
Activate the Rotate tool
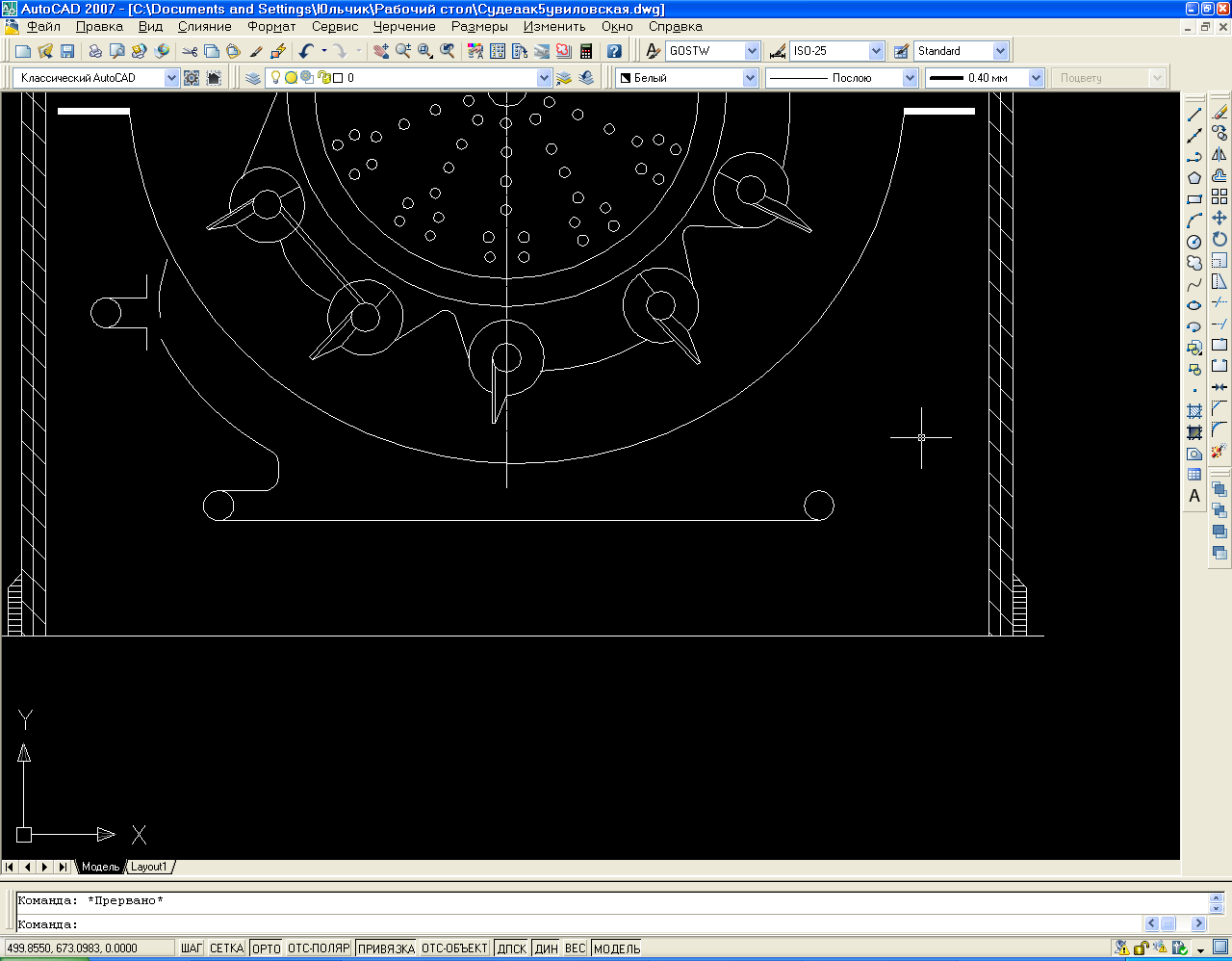tap(1219, 240)
